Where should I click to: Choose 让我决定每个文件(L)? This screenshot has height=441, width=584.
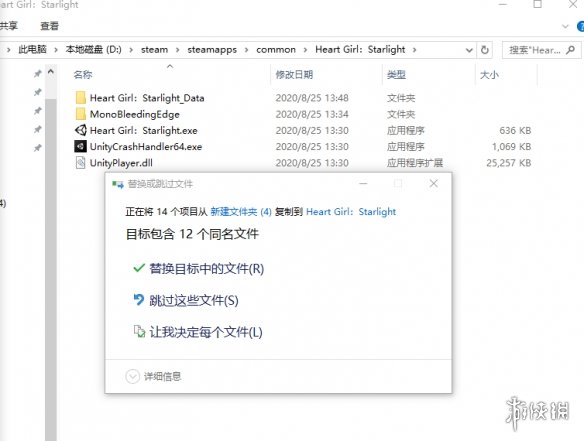(206, 332)
